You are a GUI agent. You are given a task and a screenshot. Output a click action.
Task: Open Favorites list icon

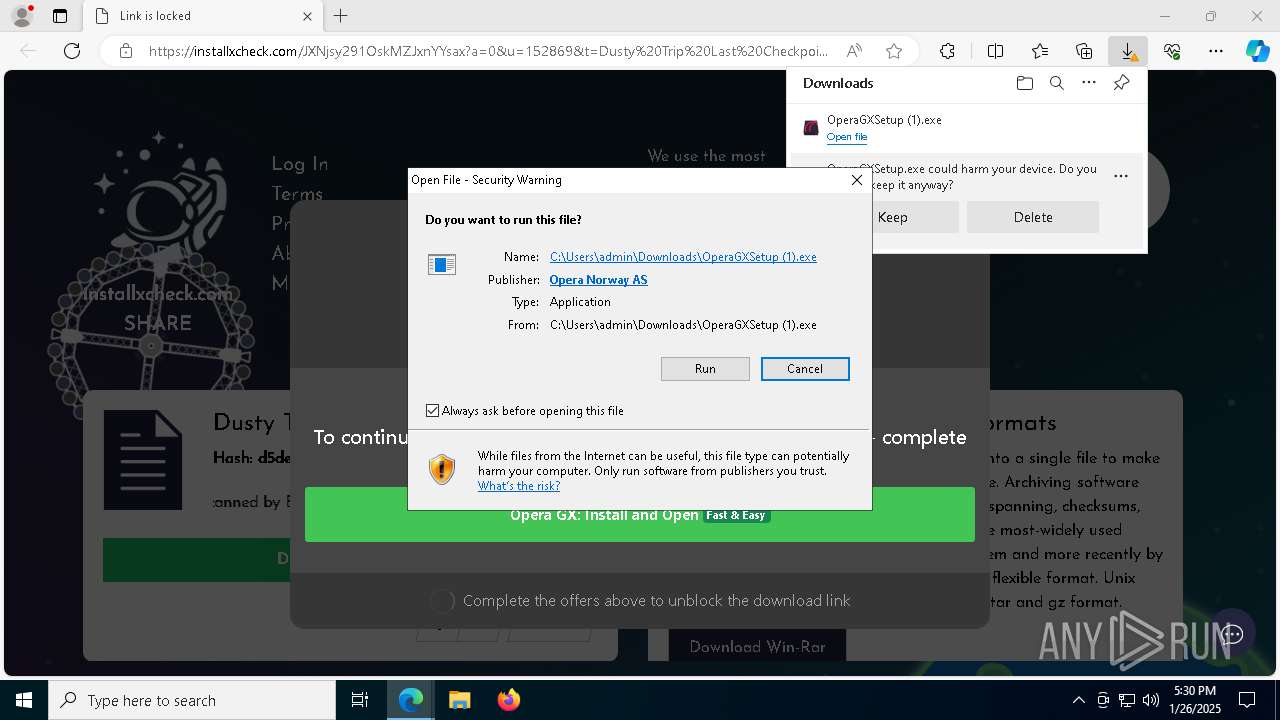[1040, 51]
